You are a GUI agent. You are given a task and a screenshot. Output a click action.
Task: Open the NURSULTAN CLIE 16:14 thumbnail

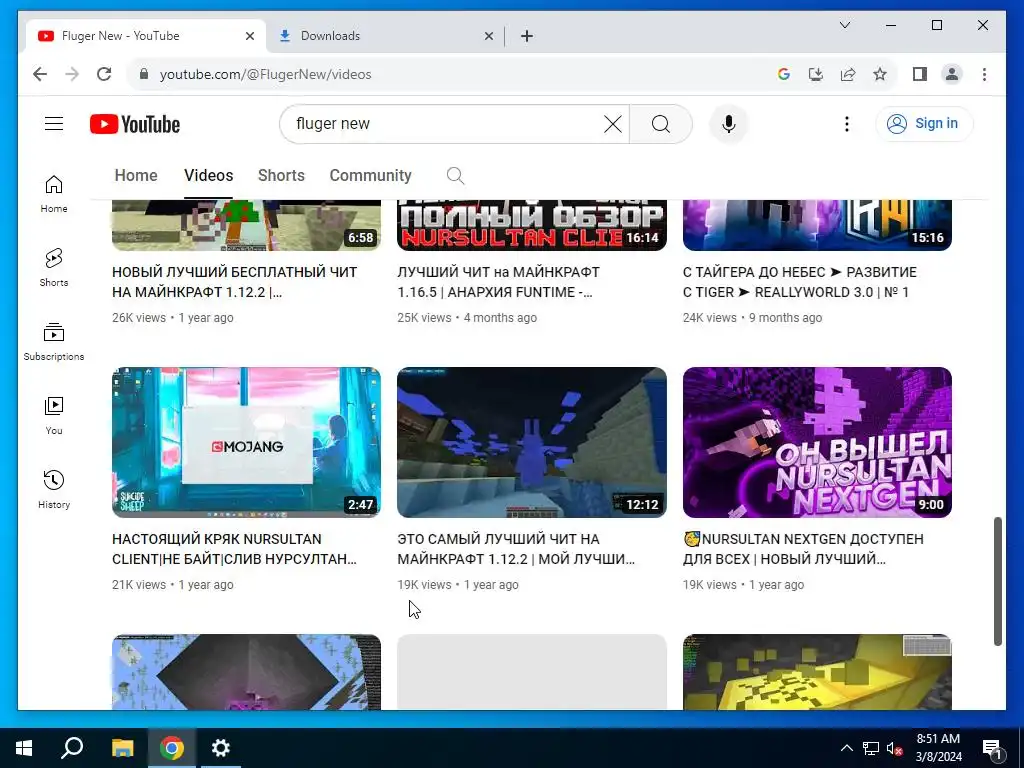[532, 225]
